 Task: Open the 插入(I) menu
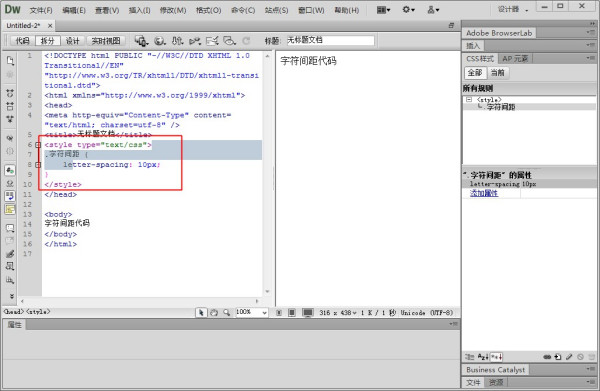(x=139, y=10)
